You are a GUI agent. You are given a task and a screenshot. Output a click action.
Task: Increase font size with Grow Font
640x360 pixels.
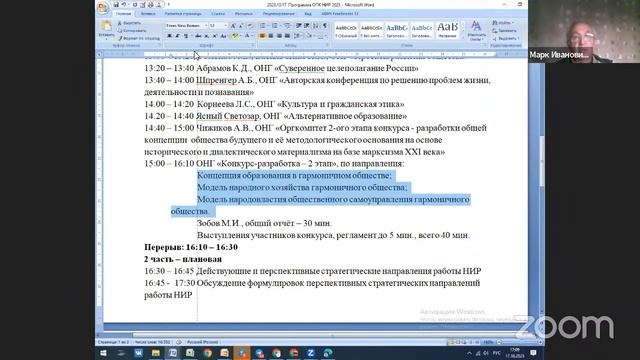click(x=233, y=26)
